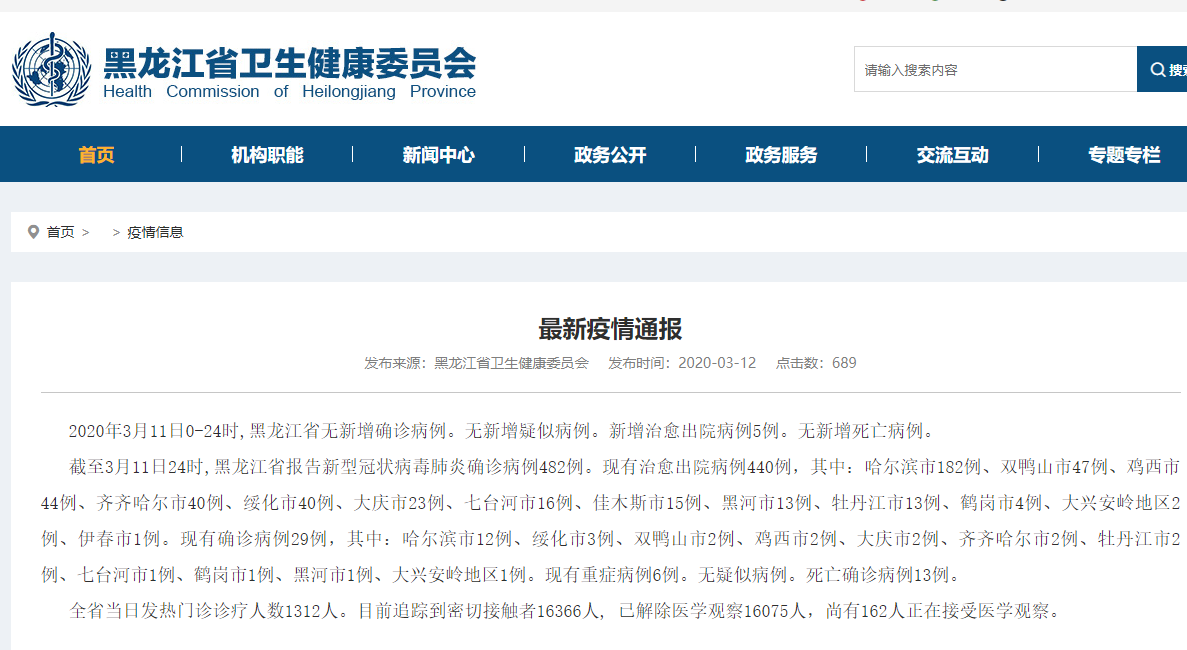Click the 点击数 689 view counter
Viewport: 1187px width, 650px height.
[x=816, y=363]
